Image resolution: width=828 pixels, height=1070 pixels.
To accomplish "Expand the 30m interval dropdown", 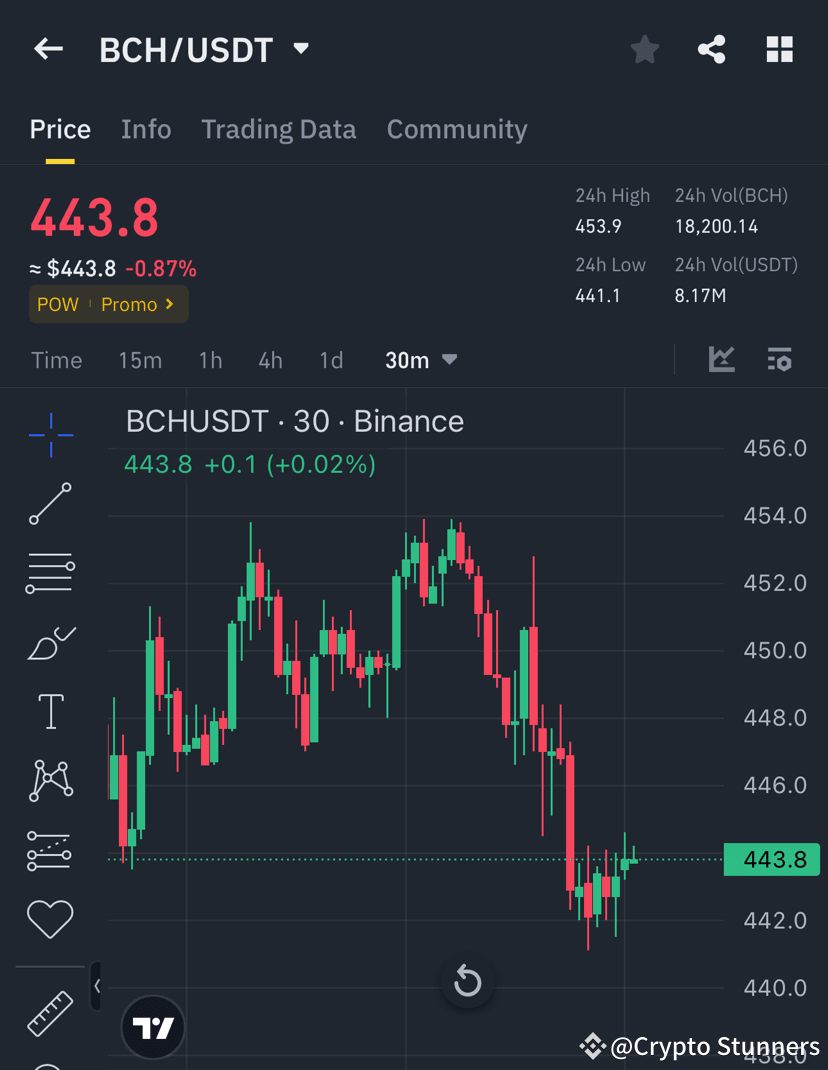I will (420, 360).
